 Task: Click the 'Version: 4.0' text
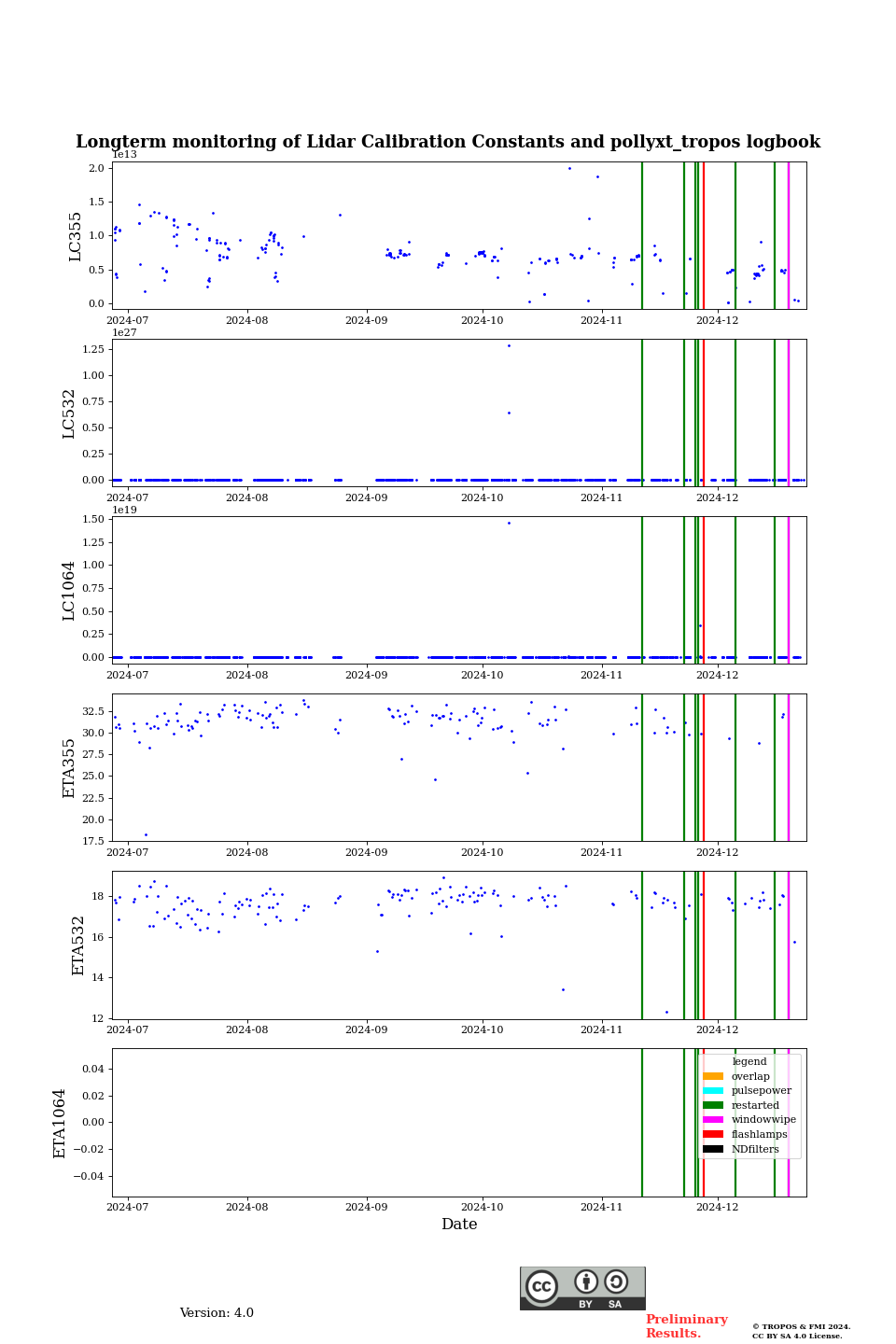[x=217, y=1313]
